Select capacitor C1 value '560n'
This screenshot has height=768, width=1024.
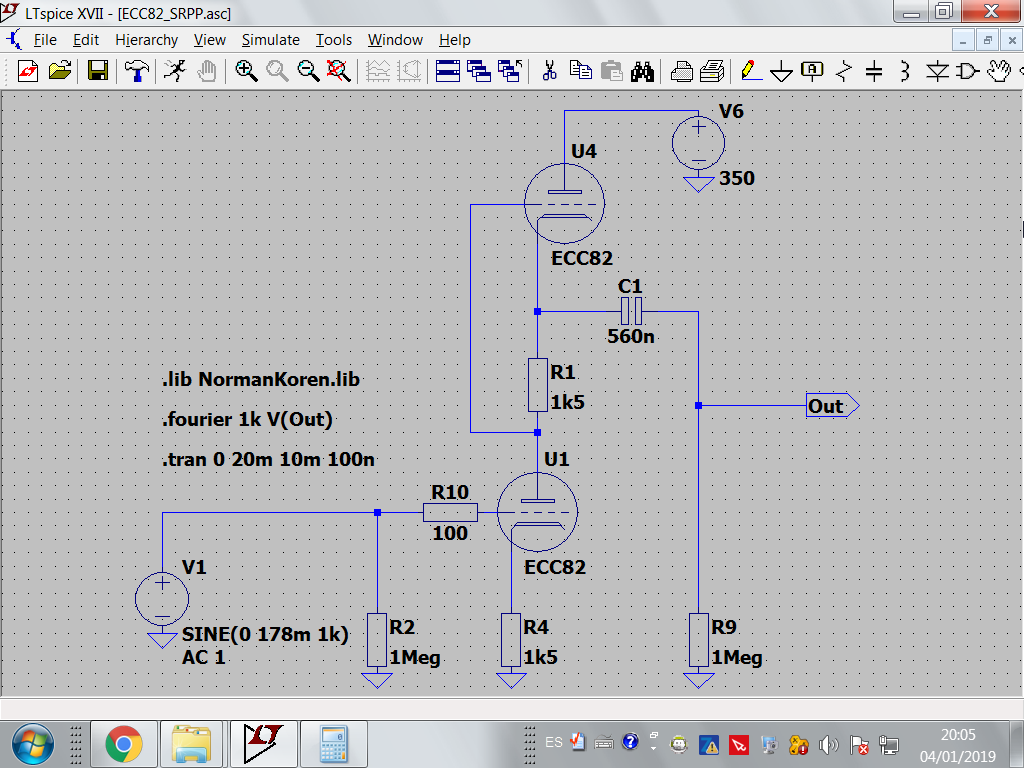631,336
